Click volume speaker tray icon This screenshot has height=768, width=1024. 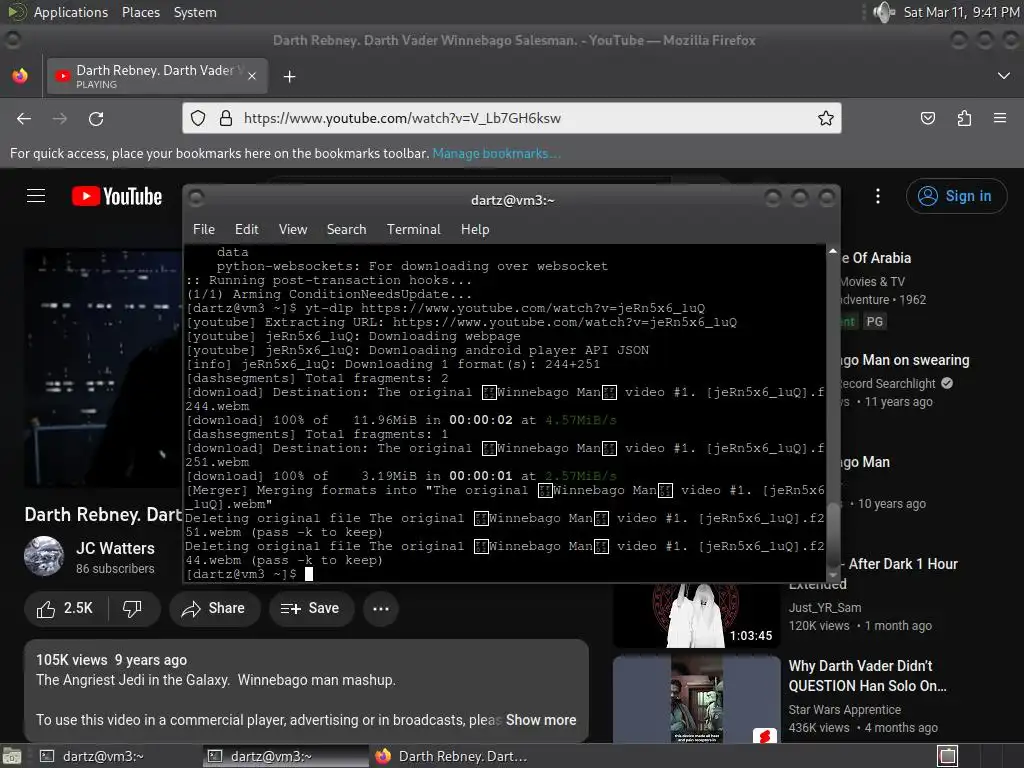point(884,12)
